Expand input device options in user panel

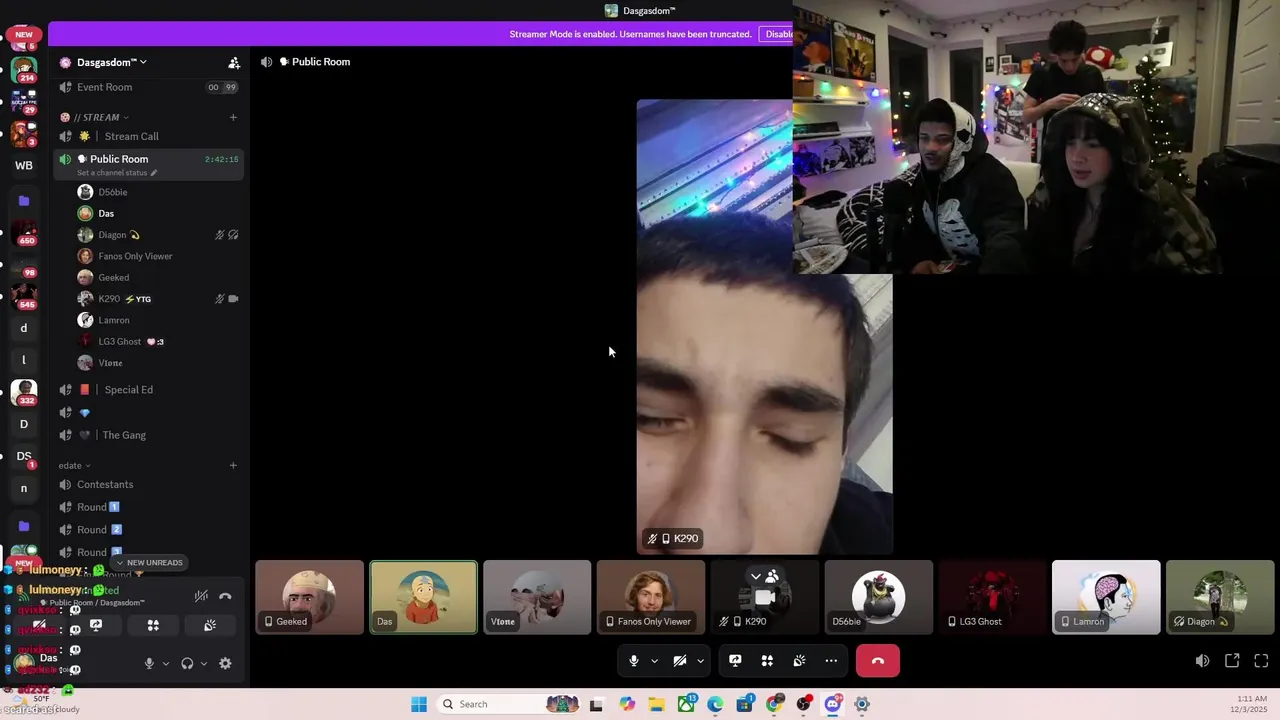(x=166, y=663)
